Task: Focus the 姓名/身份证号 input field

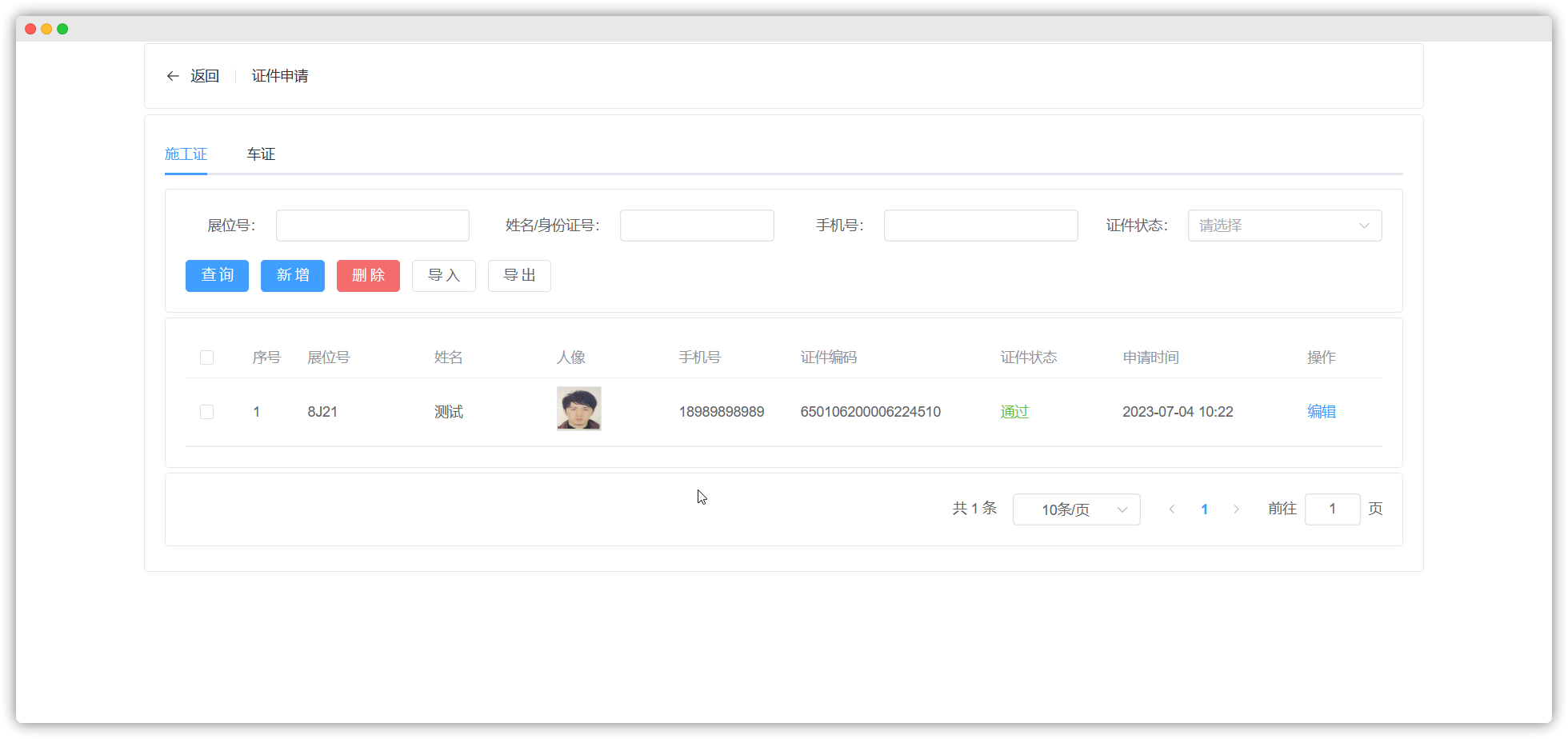Action: (x=697, y=226)
